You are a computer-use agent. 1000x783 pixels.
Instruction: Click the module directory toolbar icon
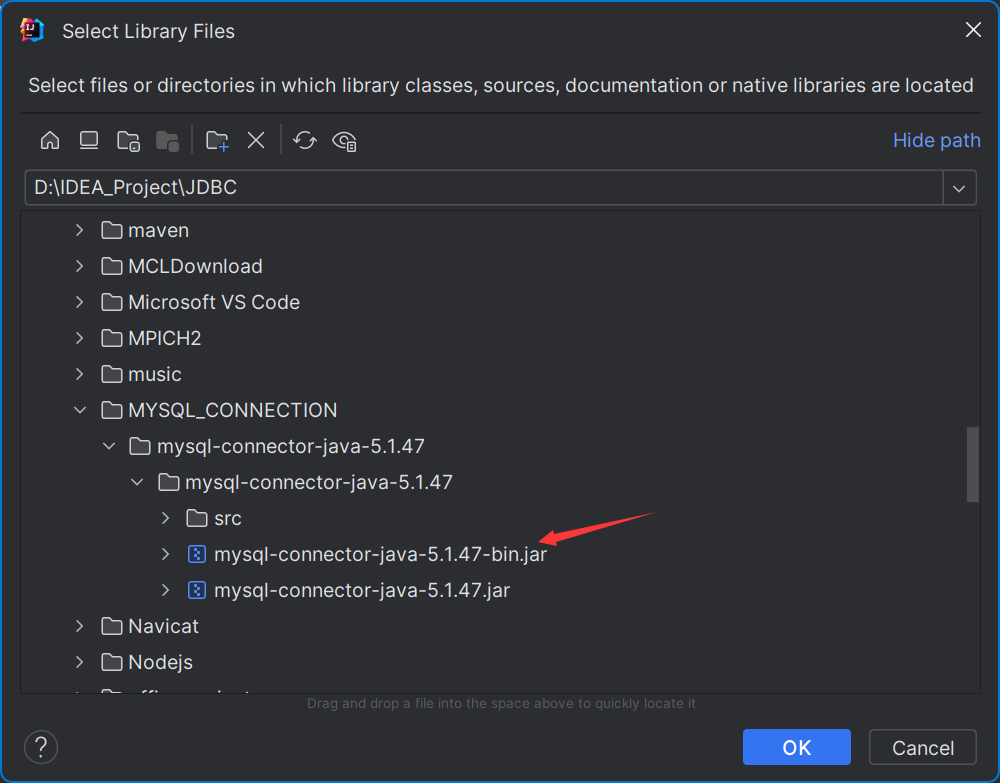click(167, 141)
